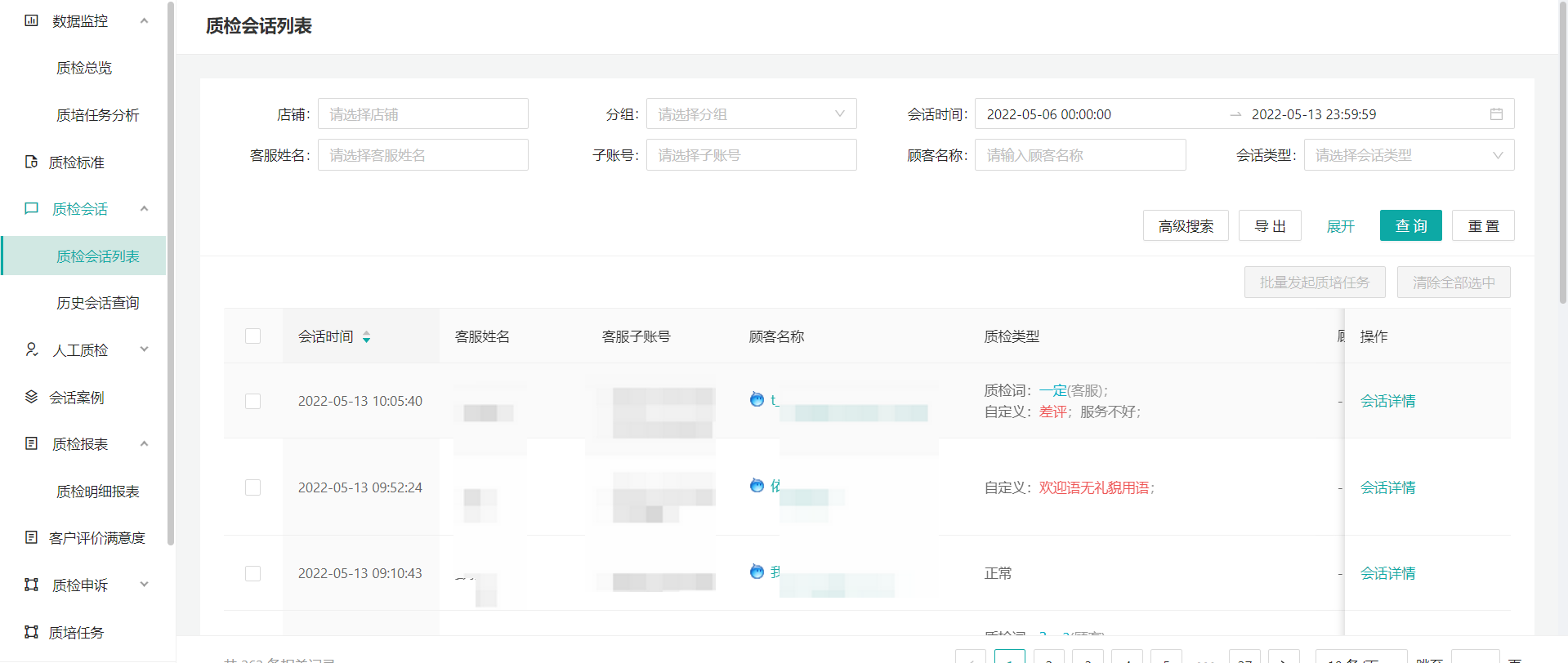1568x663 pixels.
Task: Click the 查询 button
Action: click(x=1411, y=226)
